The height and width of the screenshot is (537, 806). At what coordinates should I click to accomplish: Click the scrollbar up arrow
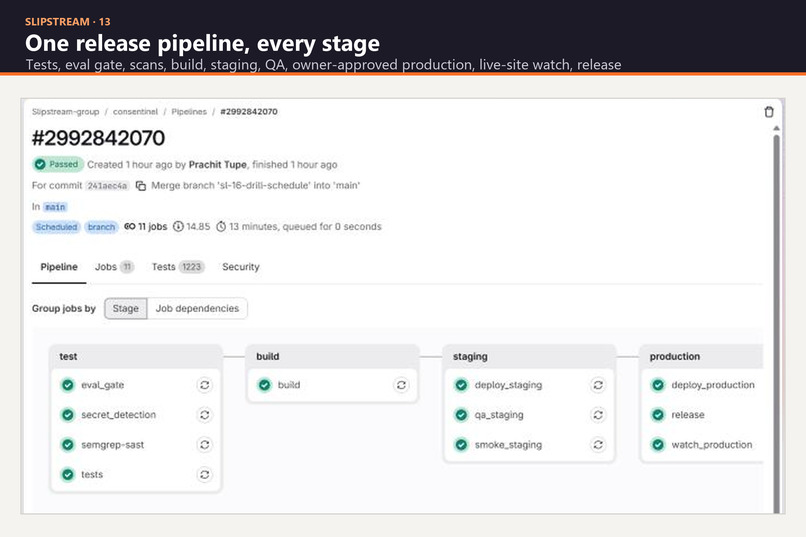point(776,128)
